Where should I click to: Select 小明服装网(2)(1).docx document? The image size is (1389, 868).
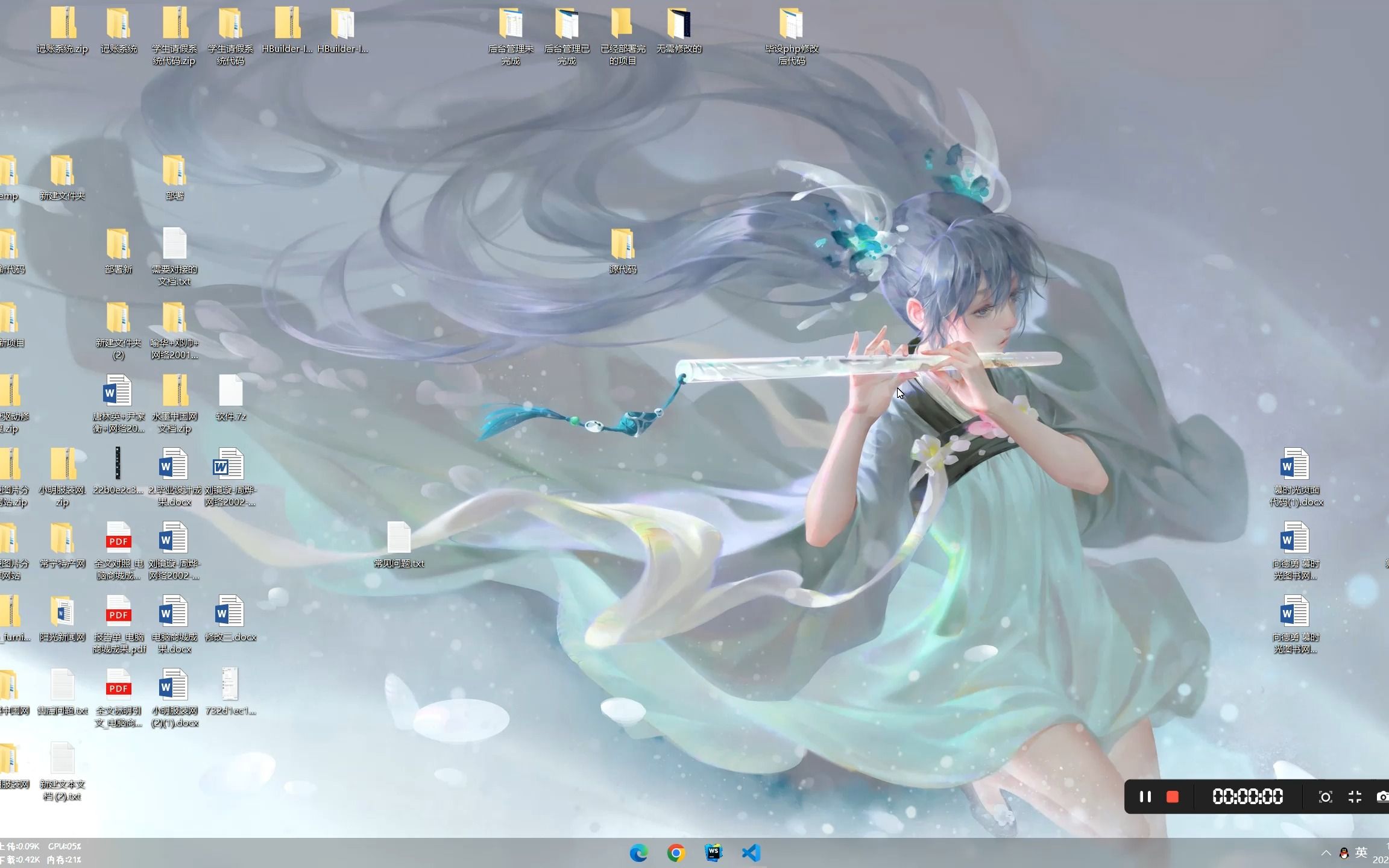pos(174,698)
